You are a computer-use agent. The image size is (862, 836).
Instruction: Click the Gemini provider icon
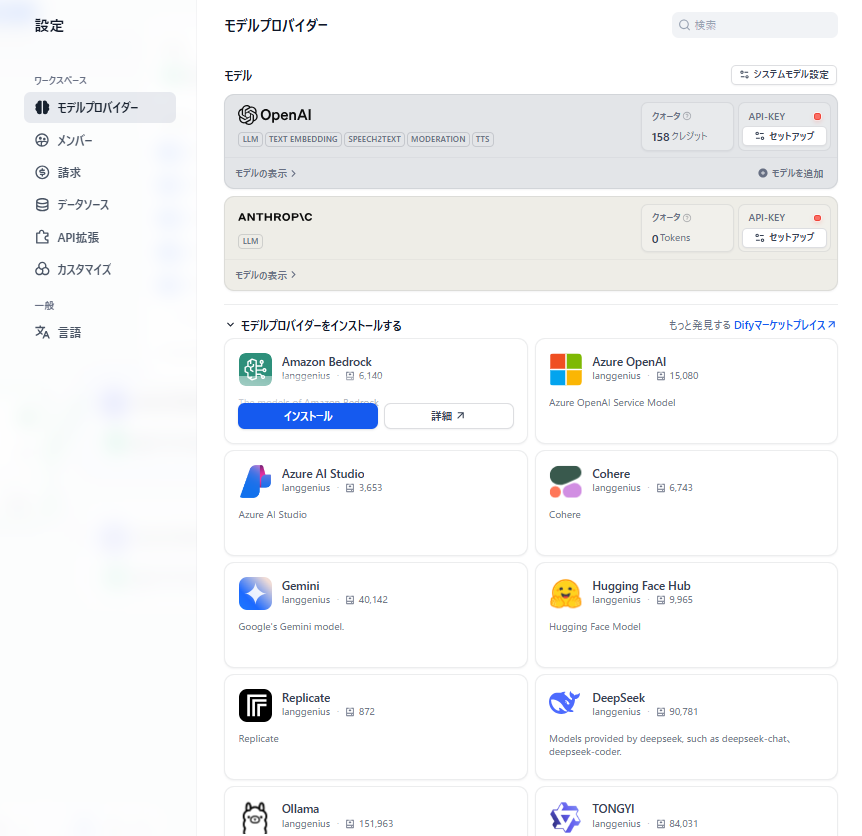point(255,593)
